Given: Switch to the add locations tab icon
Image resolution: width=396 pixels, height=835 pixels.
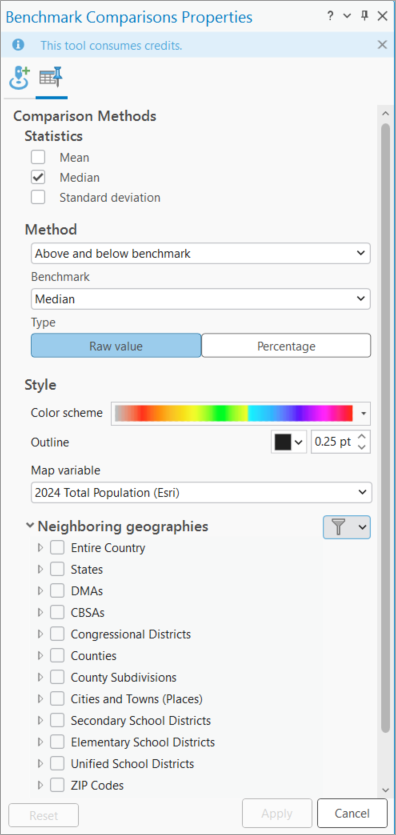Looking at the screenshot, I should tap(19, 78).
